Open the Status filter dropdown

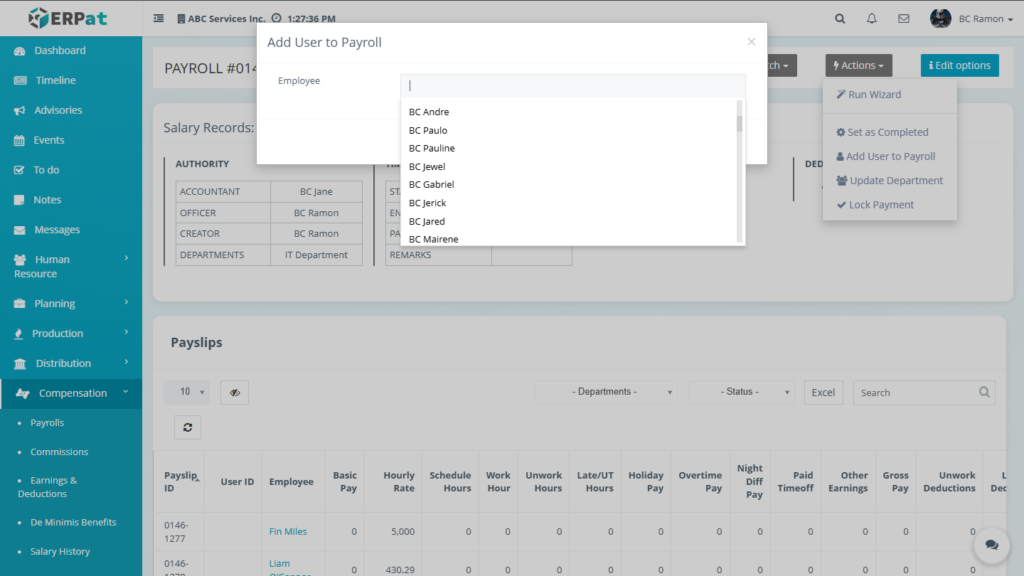click(x=741, y=392)
